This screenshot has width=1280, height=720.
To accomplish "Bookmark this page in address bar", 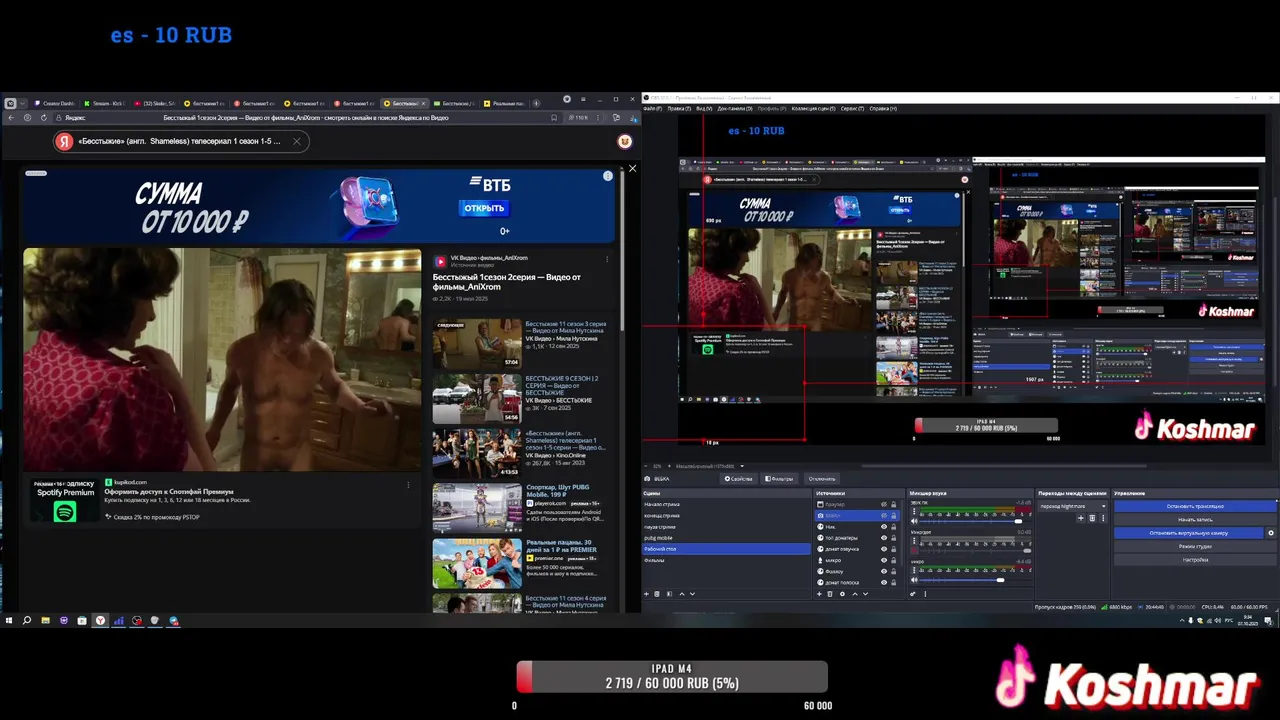I will 554,117.
